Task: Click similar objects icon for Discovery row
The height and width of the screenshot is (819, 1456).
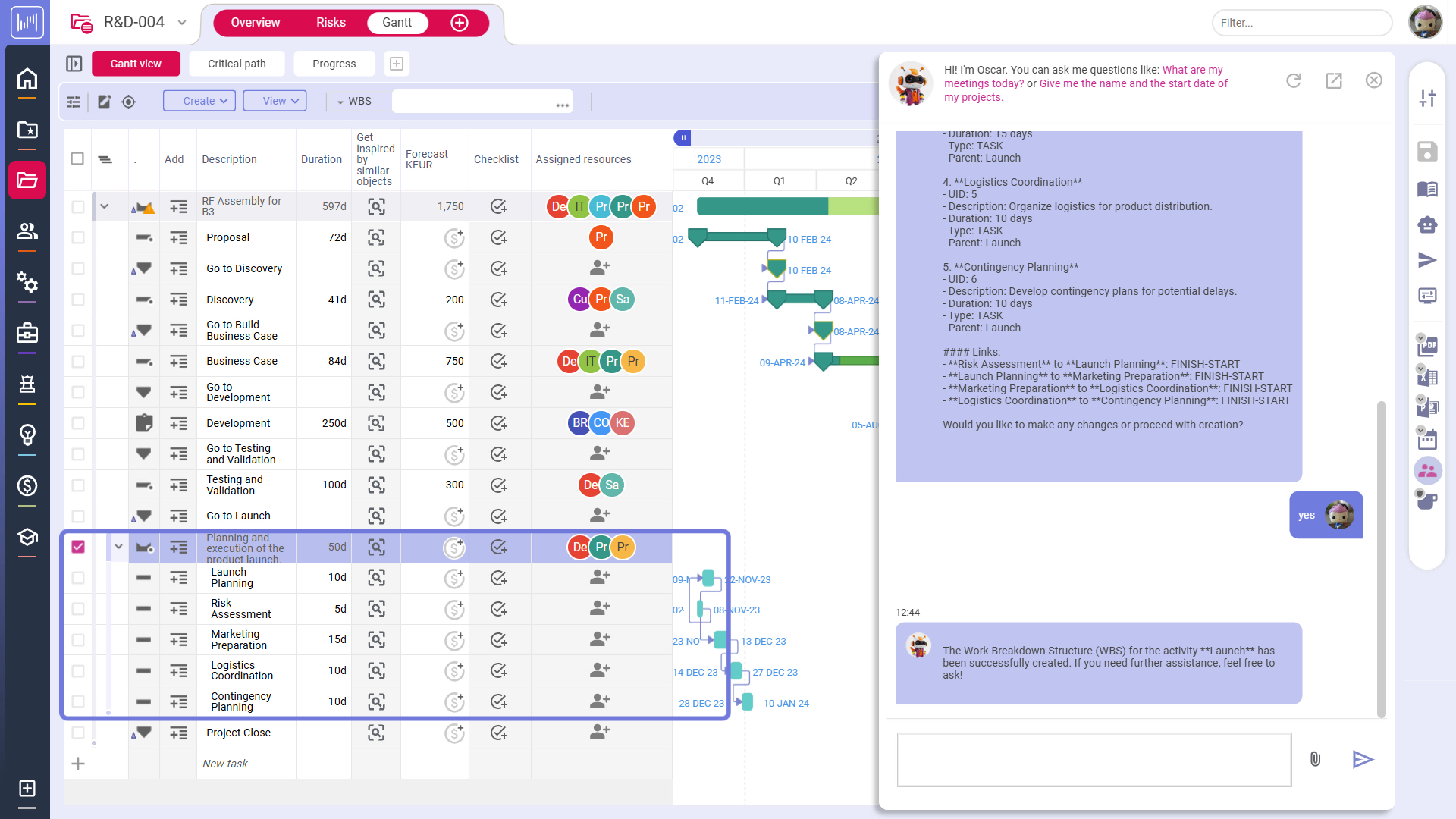Action: (x=376, y=300)
